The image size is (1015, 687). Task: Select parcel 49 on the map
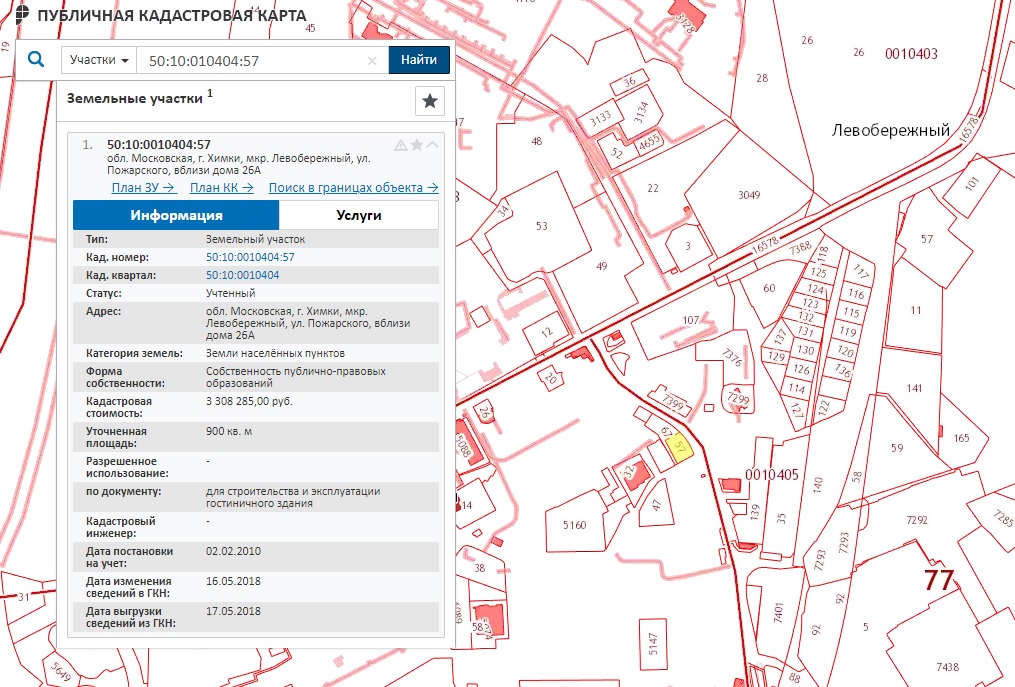601,266
